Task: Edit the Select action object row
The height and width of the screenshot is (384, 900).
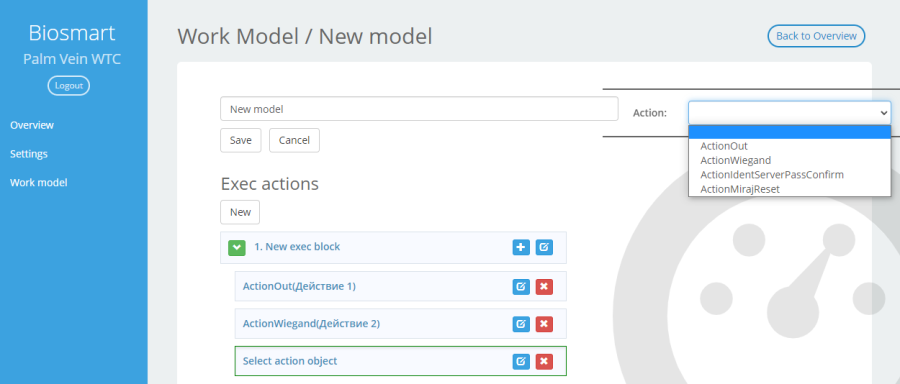Action: (521, 361)
